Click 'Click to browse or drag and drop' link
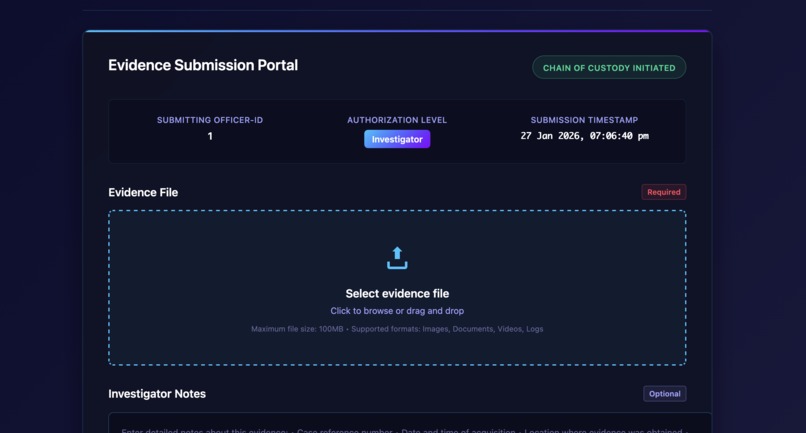806x433 pixels. tap(397, 311)
